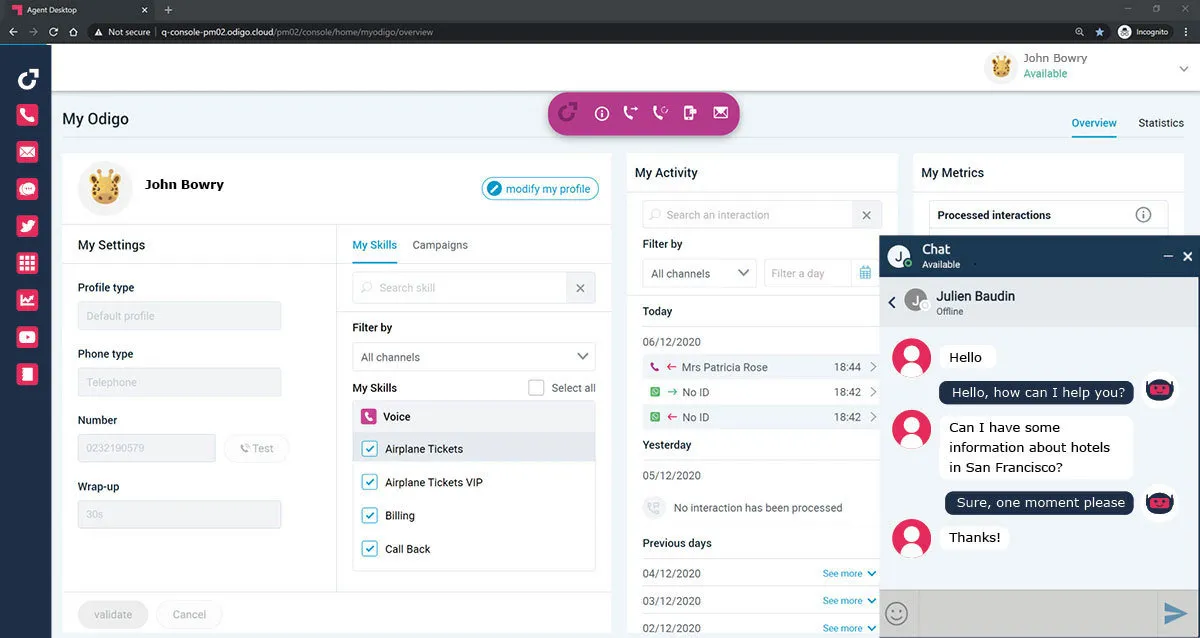1200x638 pixels.
Task: Start an outbound call from the floating toolbar
Action: (x=631, y=113)
